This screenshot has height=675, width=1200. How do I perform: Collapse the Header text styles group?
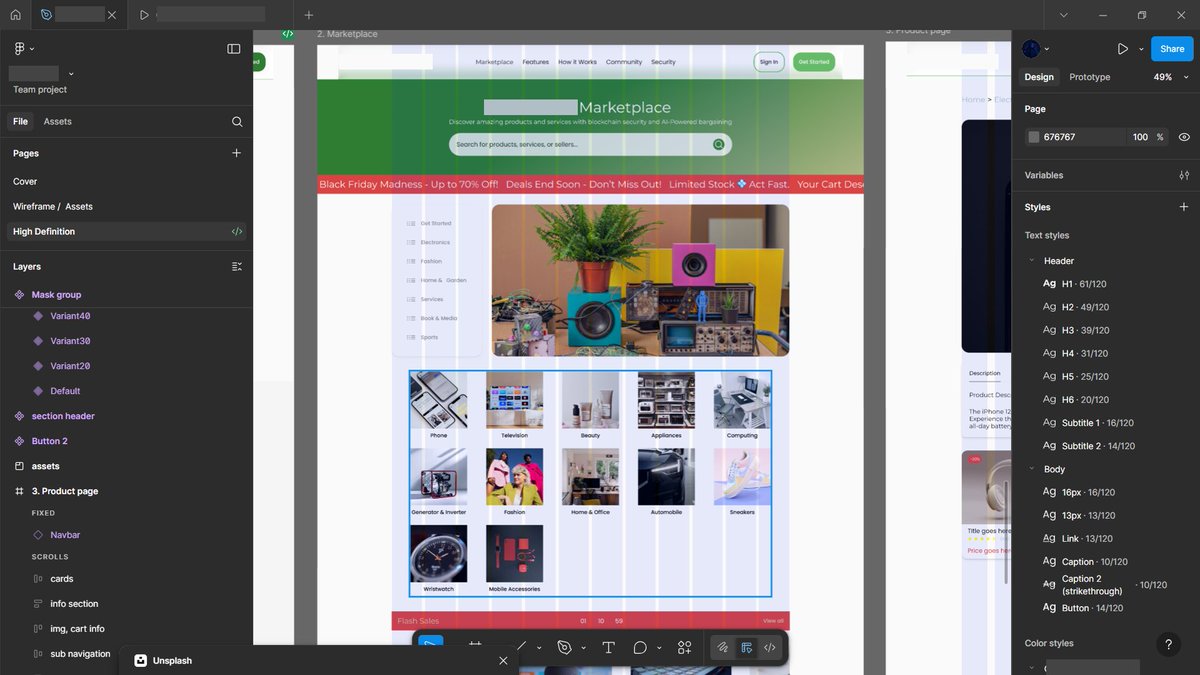pos(1032,261)
